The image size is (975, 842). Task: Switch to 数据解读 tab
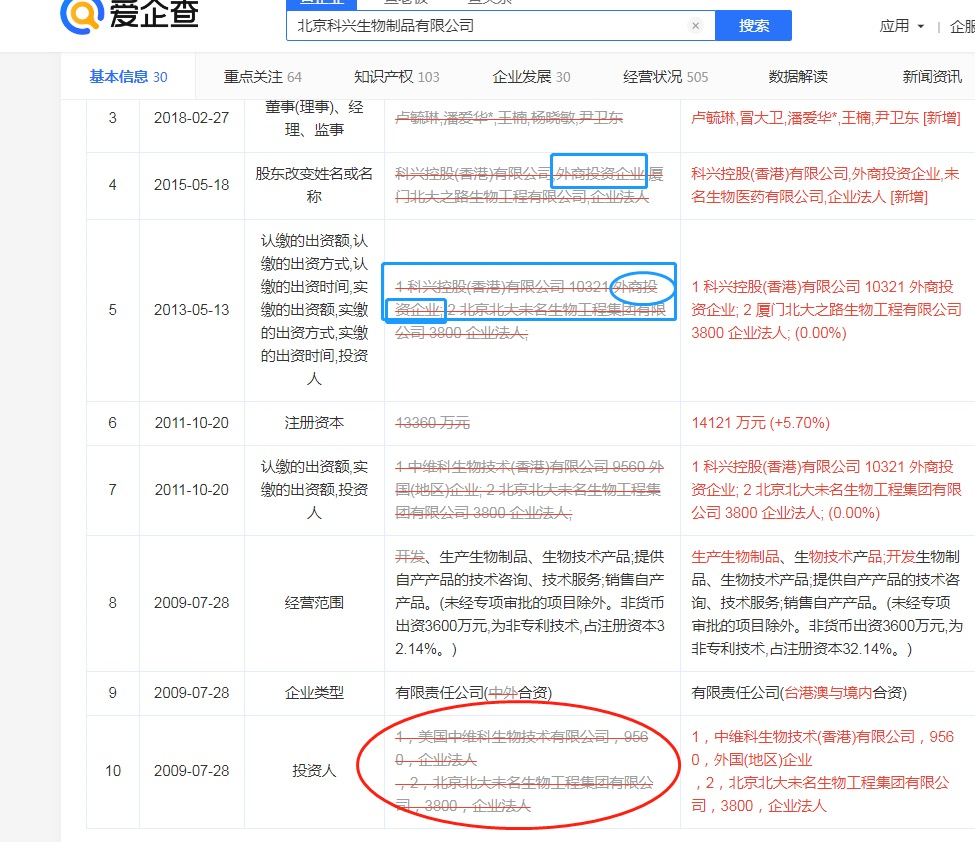798,76
